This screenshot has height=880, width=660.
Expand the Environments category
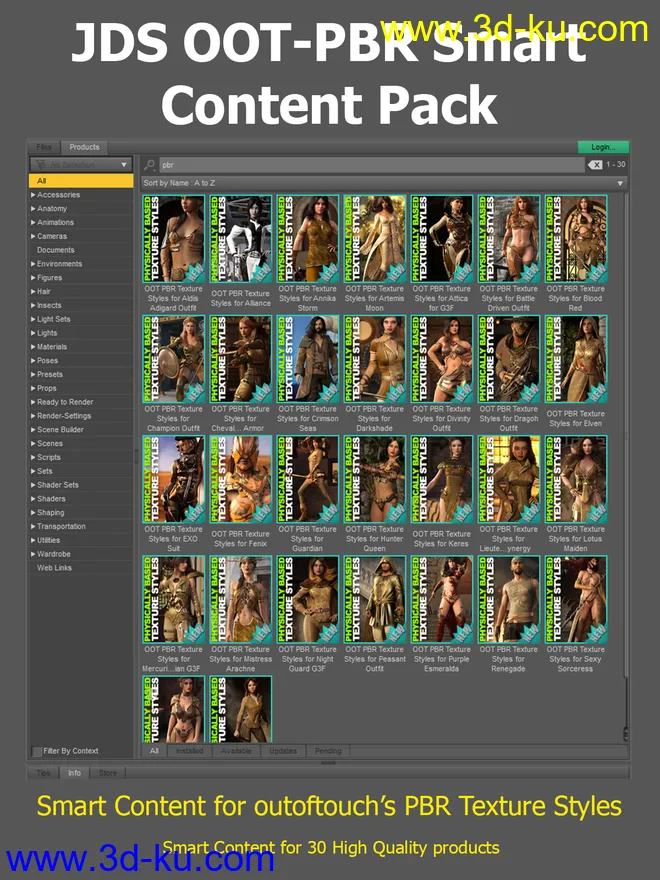tap(33, 264)
